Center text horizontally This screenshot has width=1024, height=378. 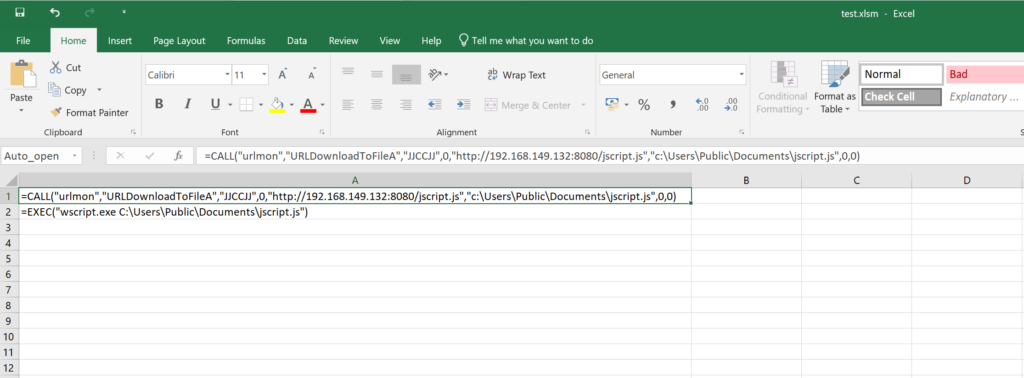click(x=377, y=104)
